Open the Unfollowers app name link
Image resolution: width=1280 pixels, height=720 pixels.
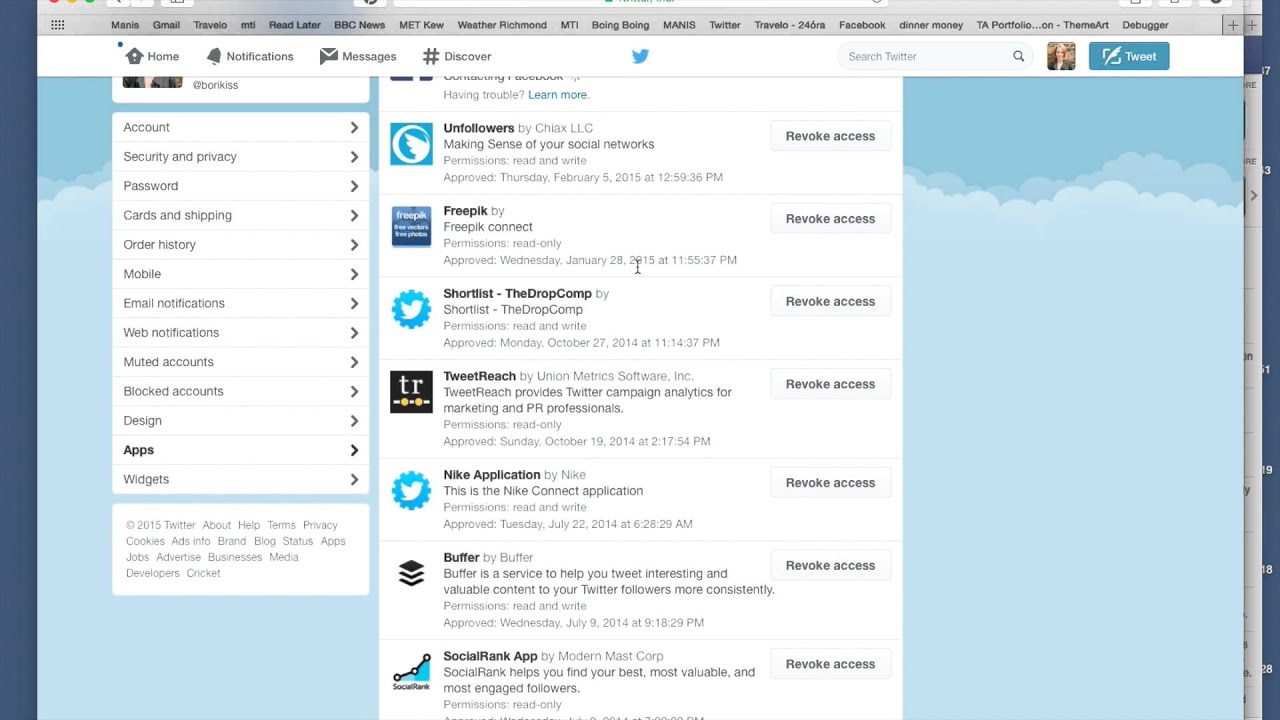479,128
